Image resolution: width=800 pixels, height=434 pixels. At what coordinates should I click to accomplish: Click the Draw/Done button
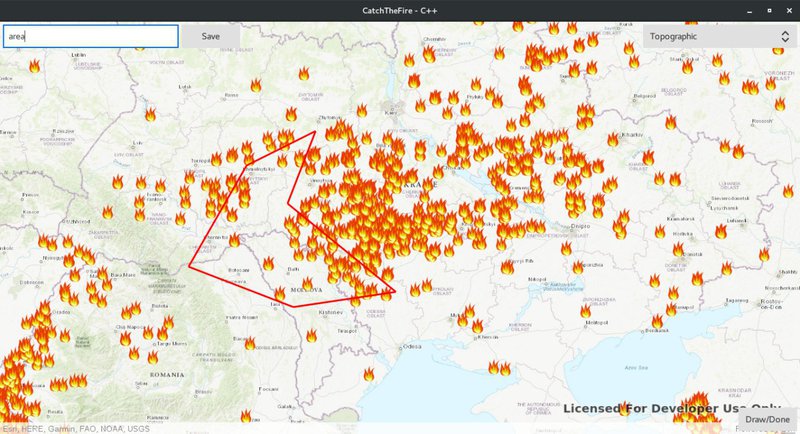coord(770,419)
